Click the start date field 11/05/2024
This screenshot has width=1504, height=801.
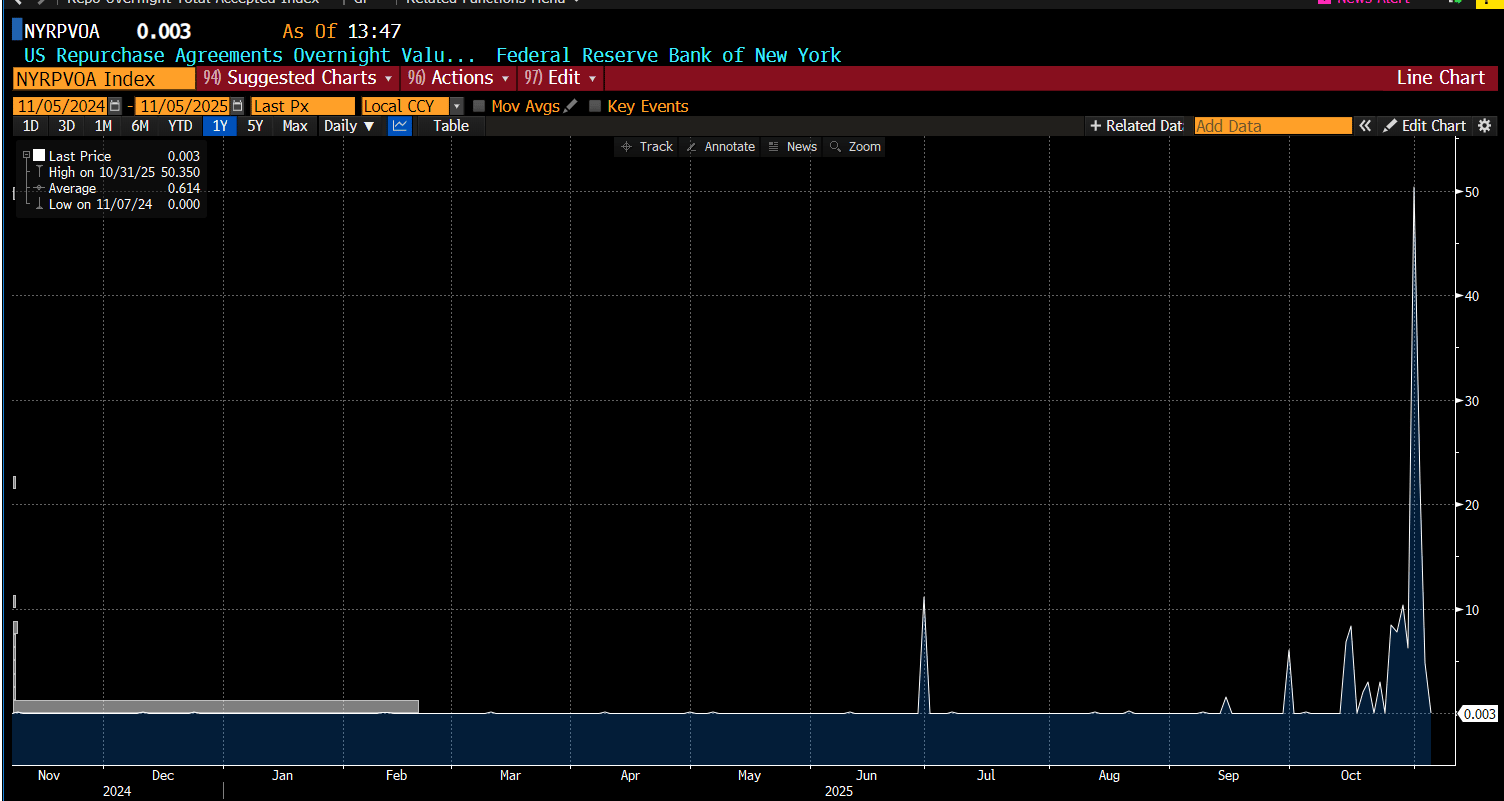tap(60, 106)
